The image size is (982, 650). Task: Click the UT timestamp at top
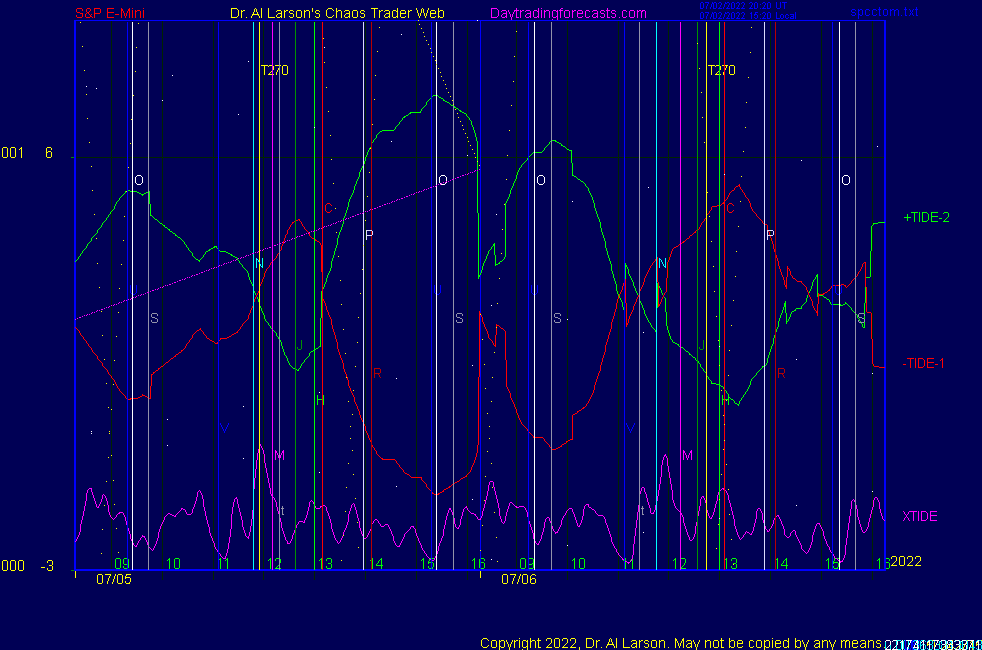tap(744, 6)
